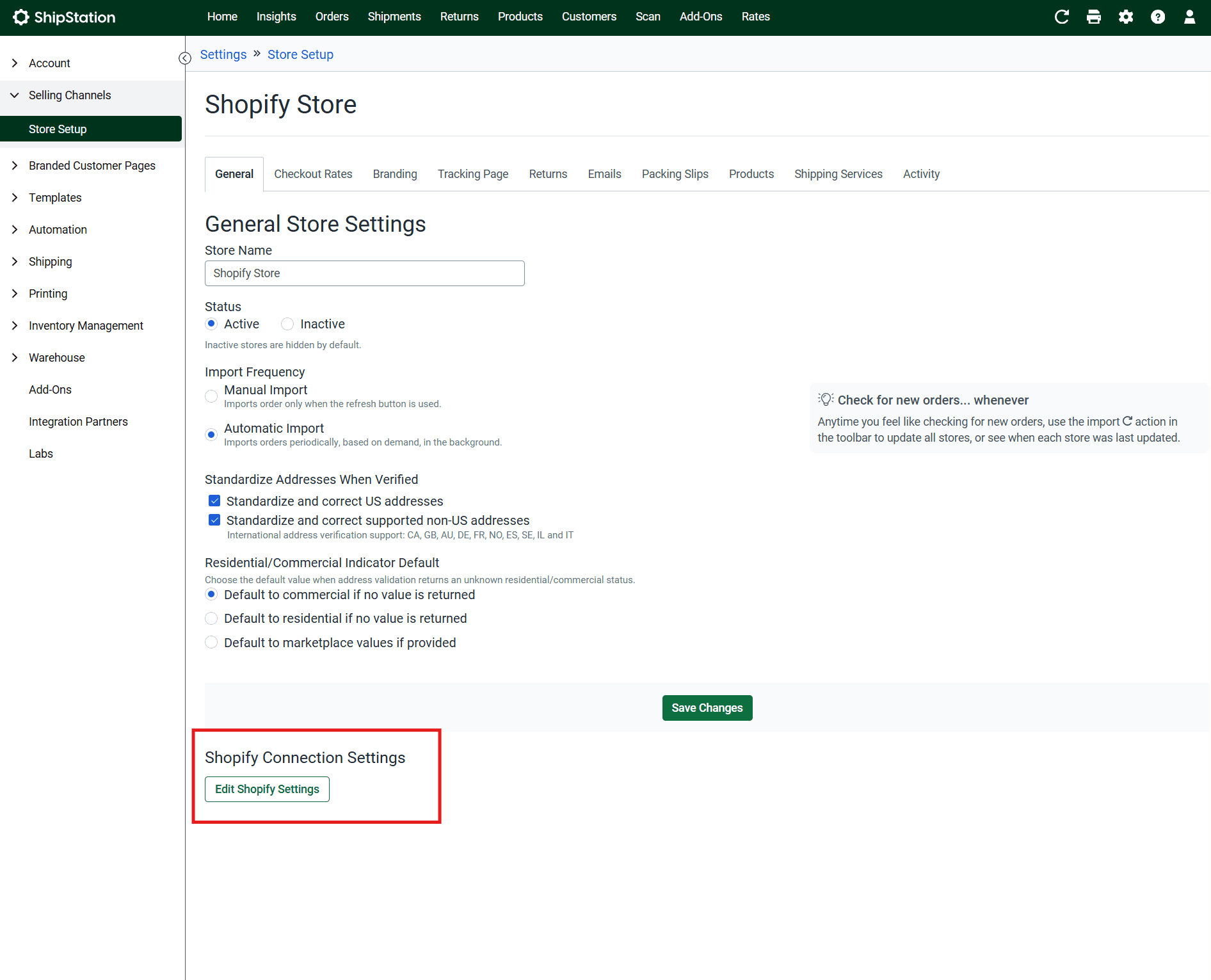Image resolution: width=1211 pixels, height=980 pixels.
Task: Select the Inactive status radio button
Action: click(287, 324)
